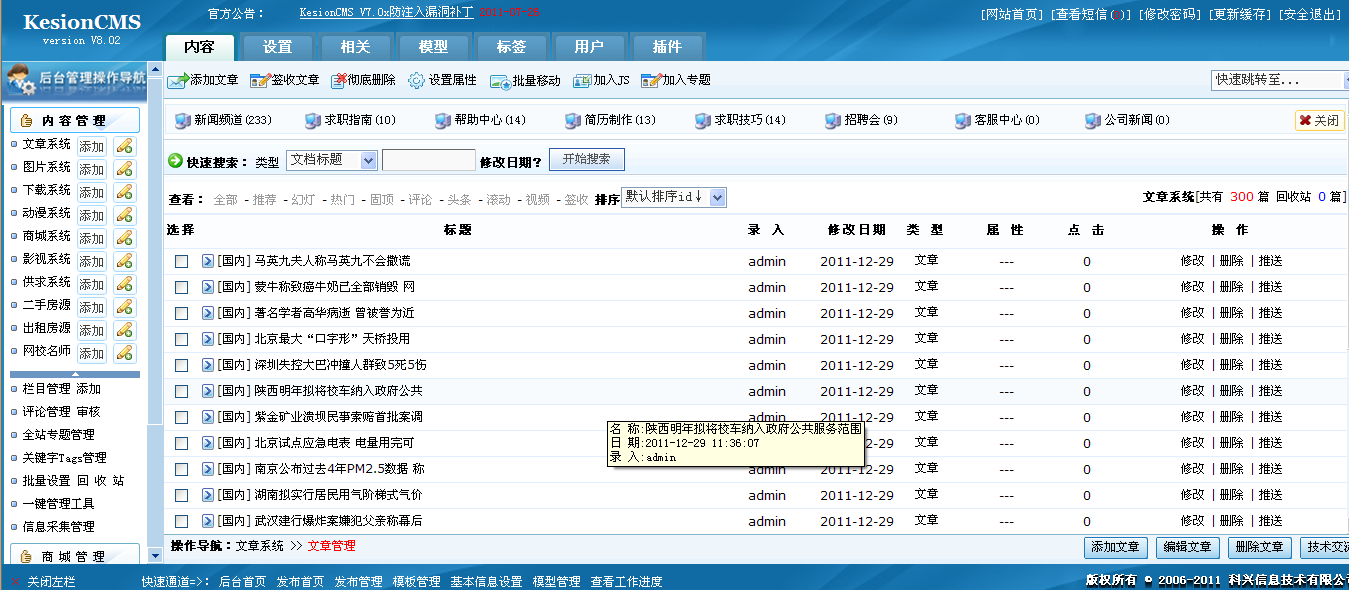Click pencil icon beside 影视系统
The image size is (1349, 590).
pyautogui.click(x=124, y=261)
